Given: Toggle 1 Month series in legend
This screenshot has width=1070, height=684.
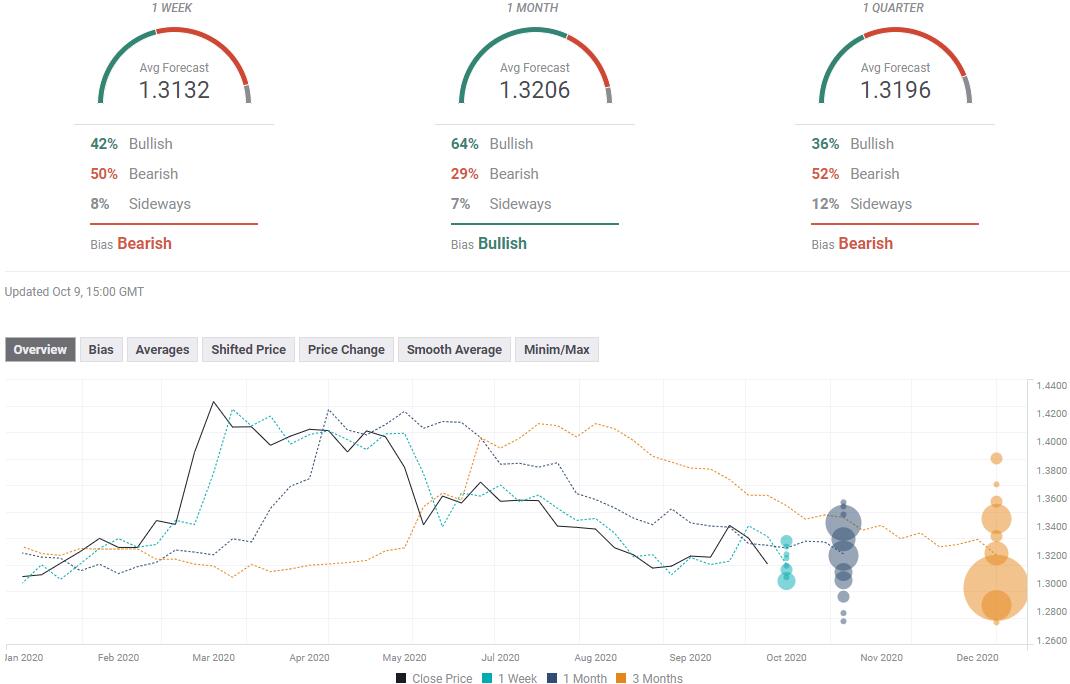Looking at the screenshot, I should coord(577,678).
